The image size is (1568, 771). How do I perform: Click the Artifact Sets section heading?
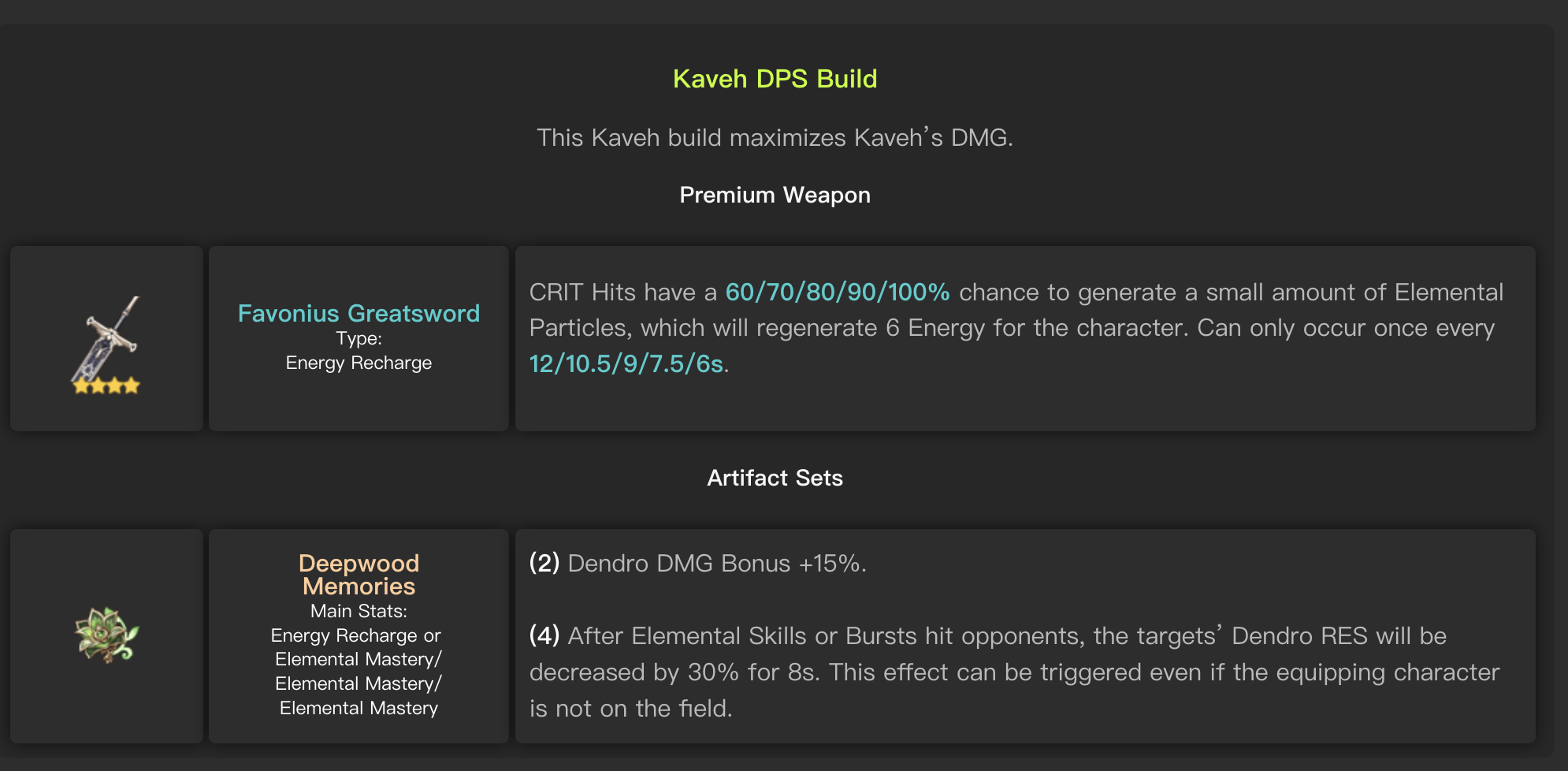[x=775, y=478]
